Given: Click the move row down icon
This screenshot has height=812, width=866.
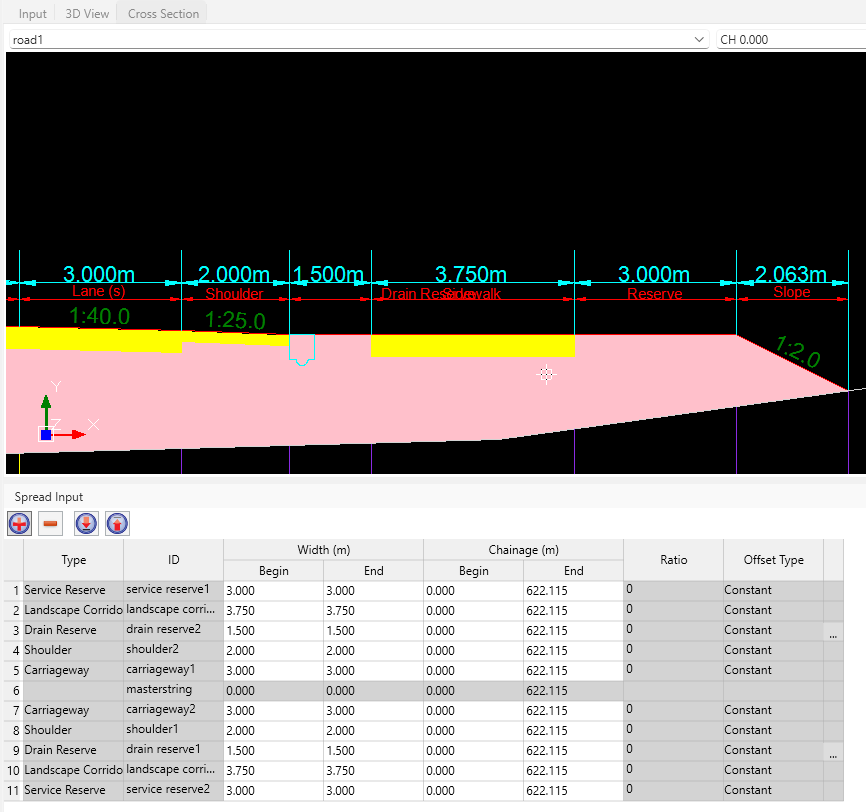Looking at the screenshot, I should tap(86, 523).
